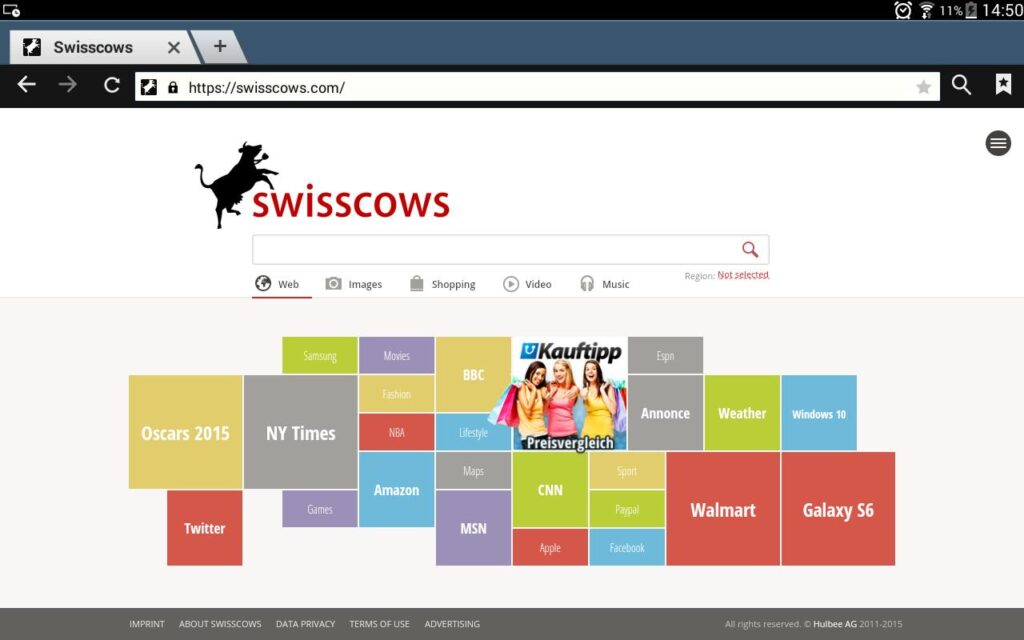
Task: Go back with the back arrow
Action: [x=26, y=85]
